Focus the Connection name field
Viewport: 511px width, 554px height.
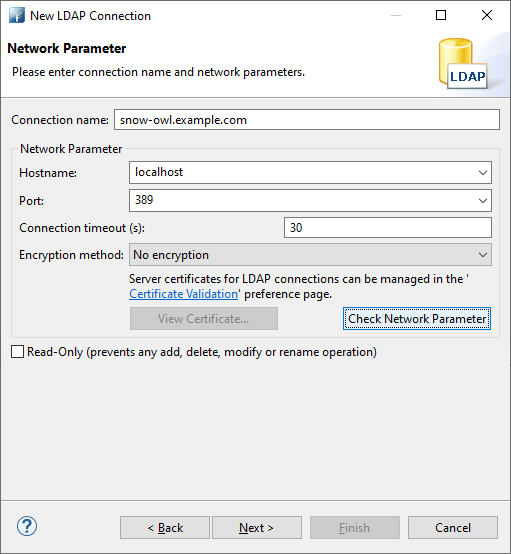point(307,120)
